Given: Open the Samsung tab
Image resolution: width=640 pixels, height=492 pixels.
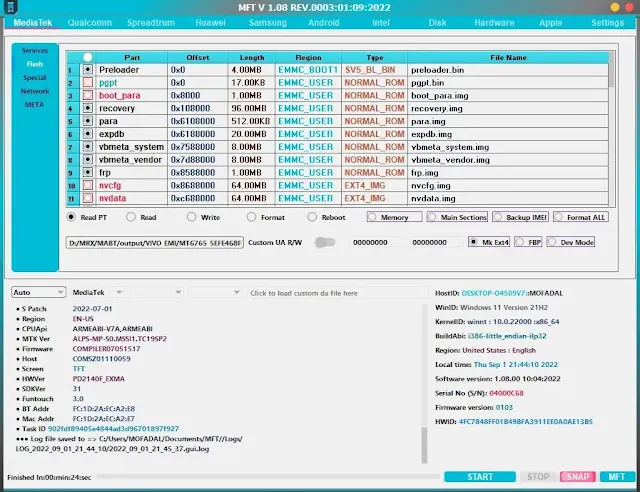Looking at the screenshot, I should click(268, 23).
